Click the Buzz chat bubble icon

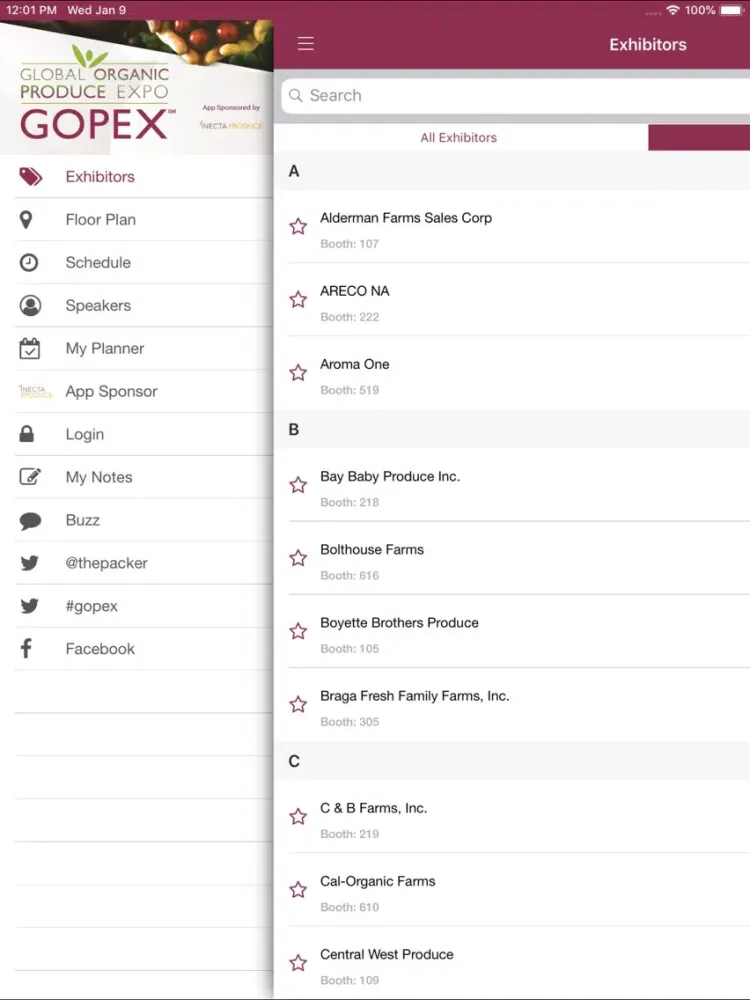(29, 520)
